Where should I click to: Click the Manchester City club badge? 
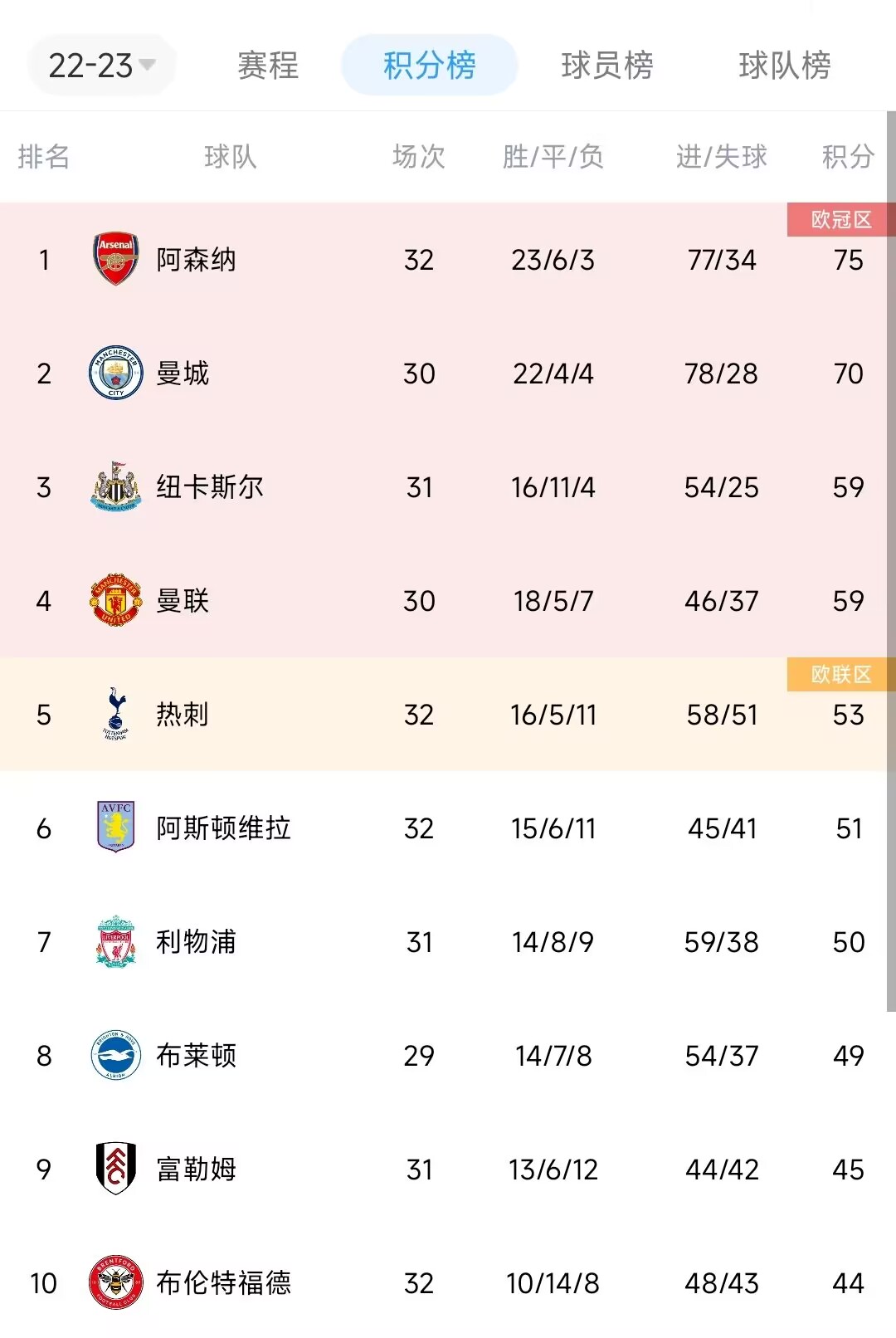tap(116, 374)
